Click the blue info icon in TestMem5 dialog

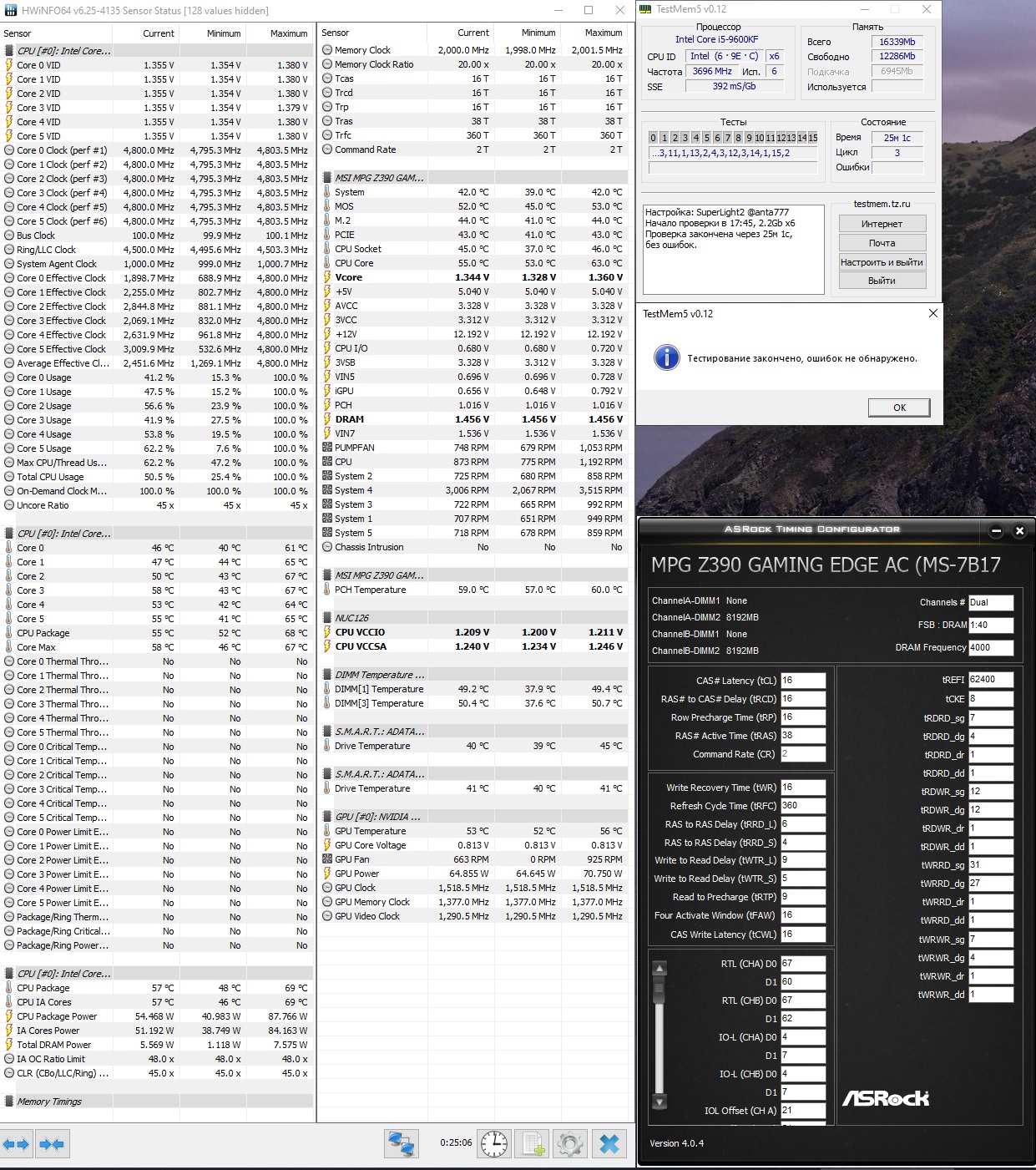666,357
